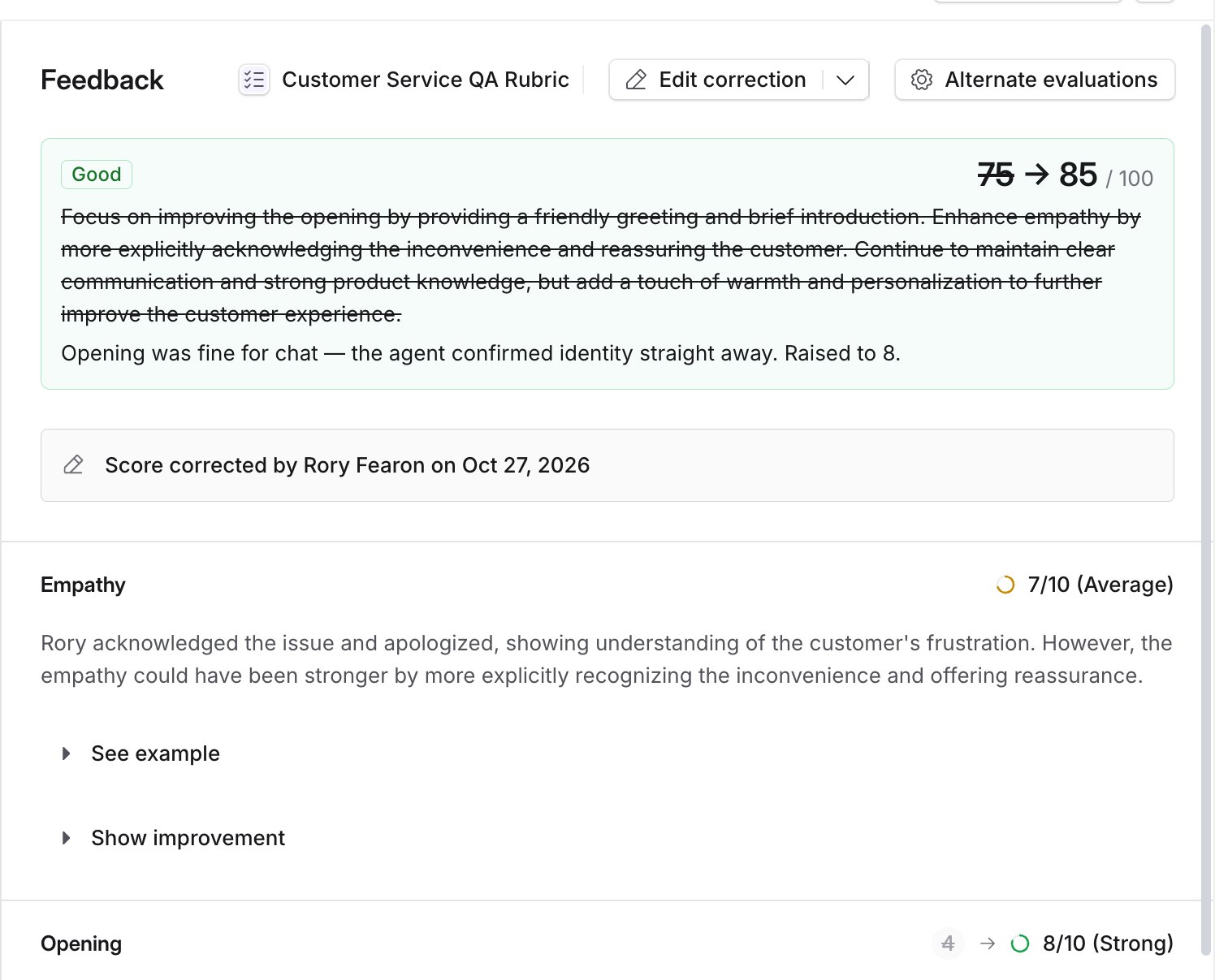Click the 'Opening was fine for chat' note
The height and width of the screenshot is (980, 1228).
tap(481, 353)
